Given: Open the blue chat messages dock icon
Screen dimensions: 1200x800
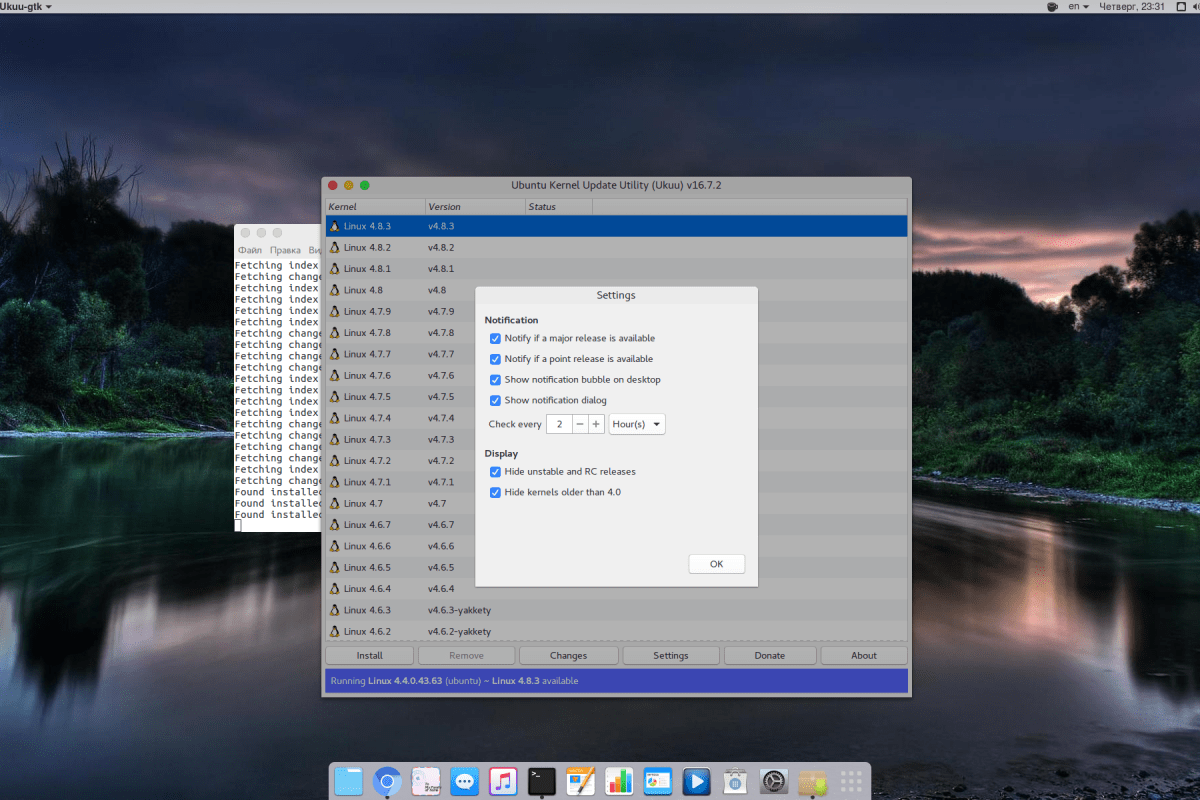Looking at the screenshot, I should [x=464, y=781].
